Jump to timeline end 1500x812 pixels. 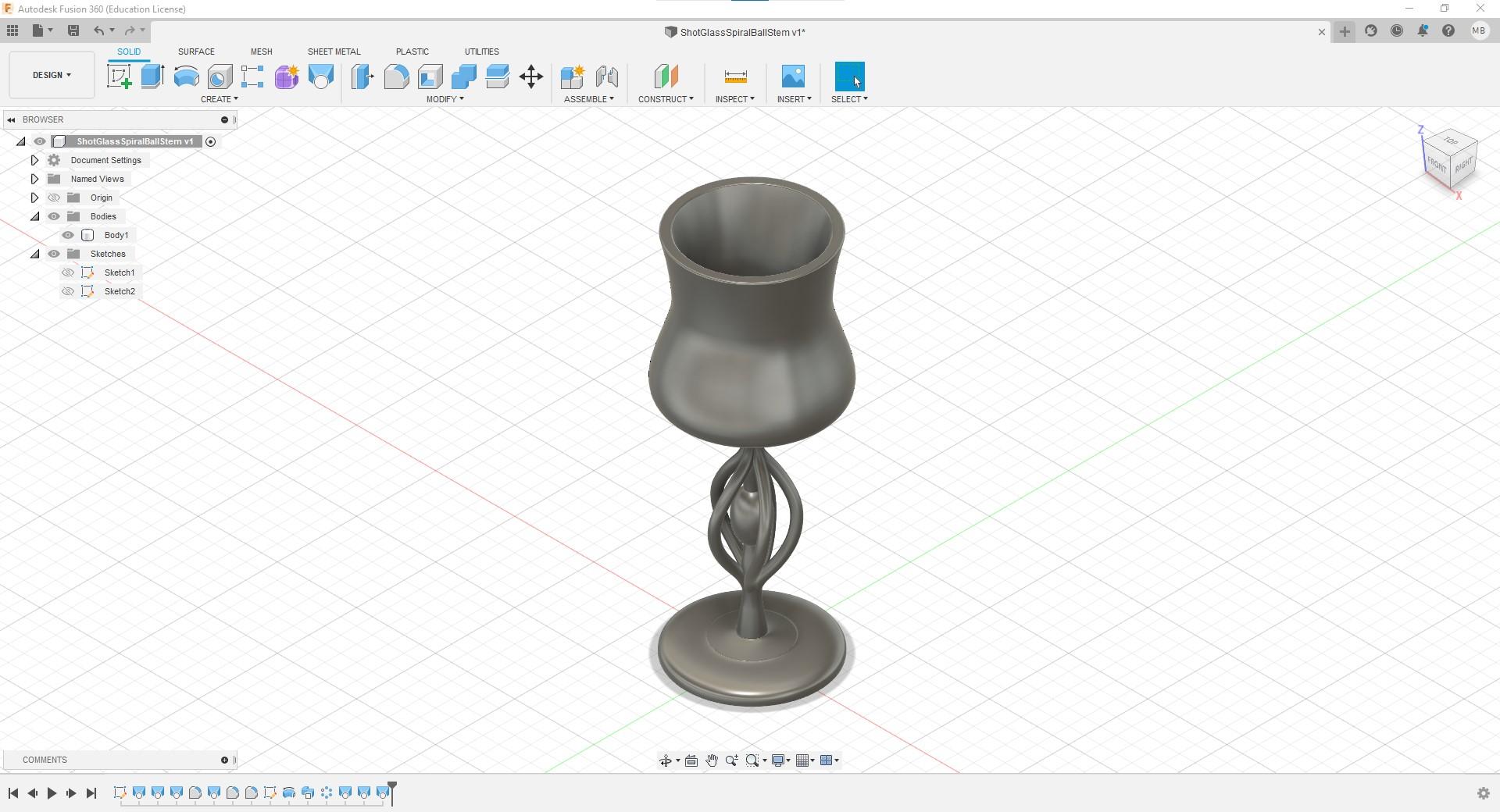tap(91, 793)
